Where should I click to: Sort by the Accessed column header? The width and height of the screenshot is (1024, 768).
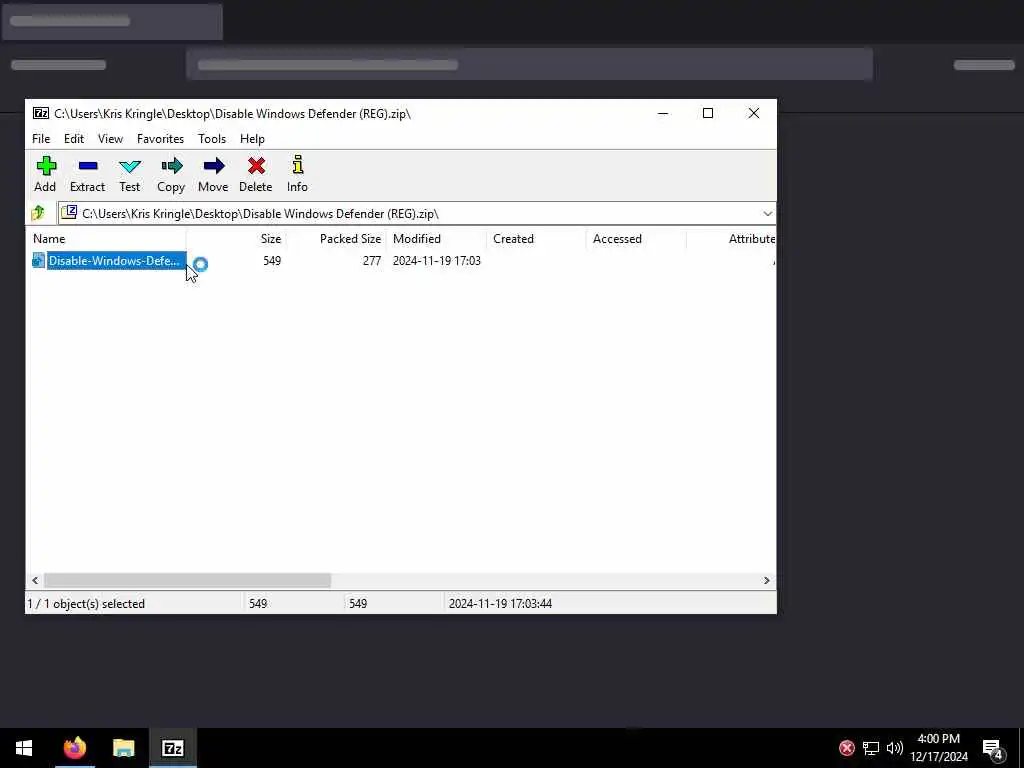tap(636, 238)
